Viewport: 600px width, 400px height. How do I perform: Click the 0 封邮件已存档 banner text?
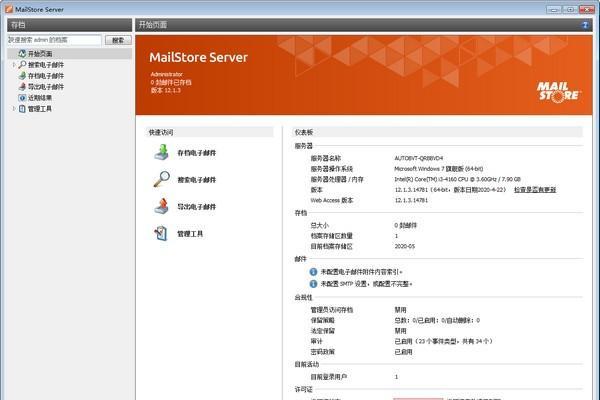point(171,82)
